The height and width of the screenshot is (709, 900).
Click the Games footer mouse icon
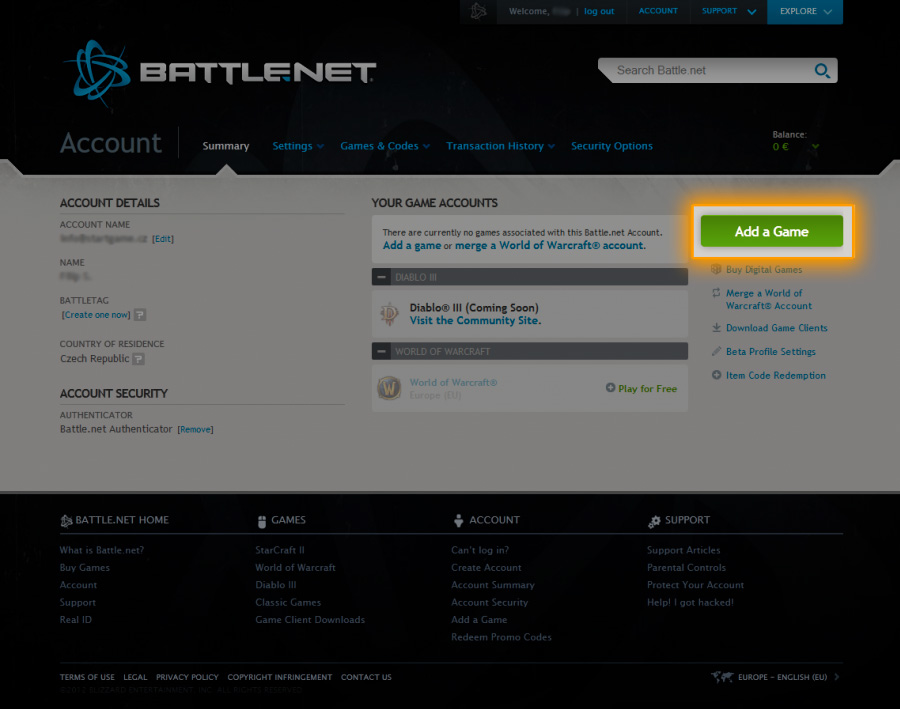click(x=262, y=521)
